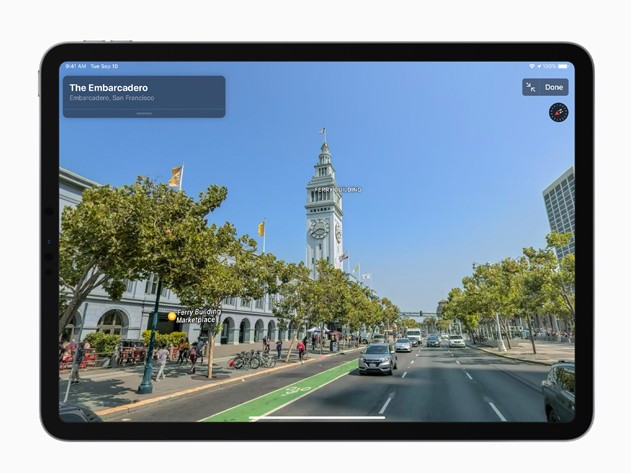Tap the minimize Look Around view icon
The image size is (631, 473).
pyautogui.click(x=531, y=87)
